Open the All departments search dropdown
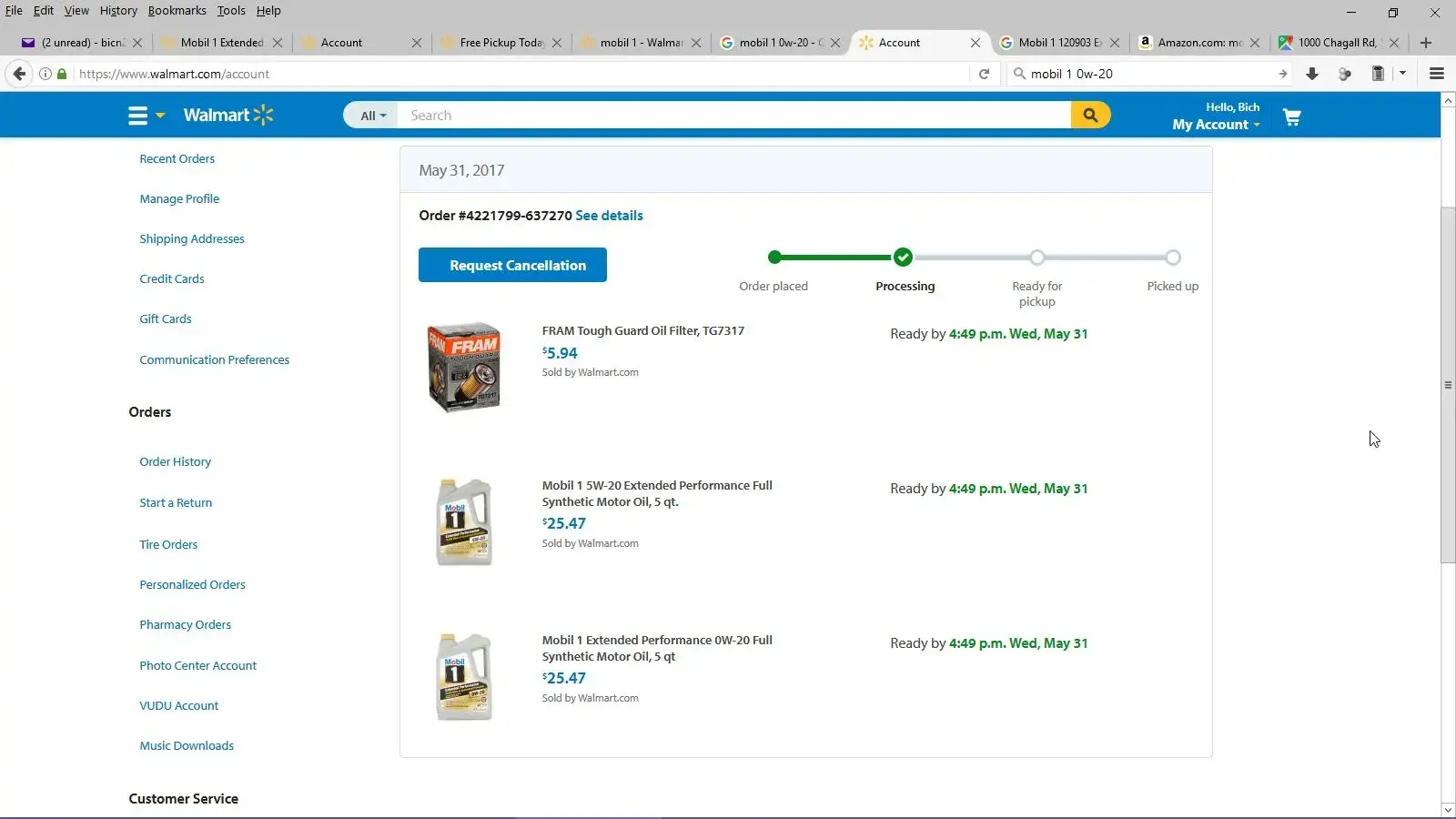Screen dimensions: 1456x819 coord(373,116)
